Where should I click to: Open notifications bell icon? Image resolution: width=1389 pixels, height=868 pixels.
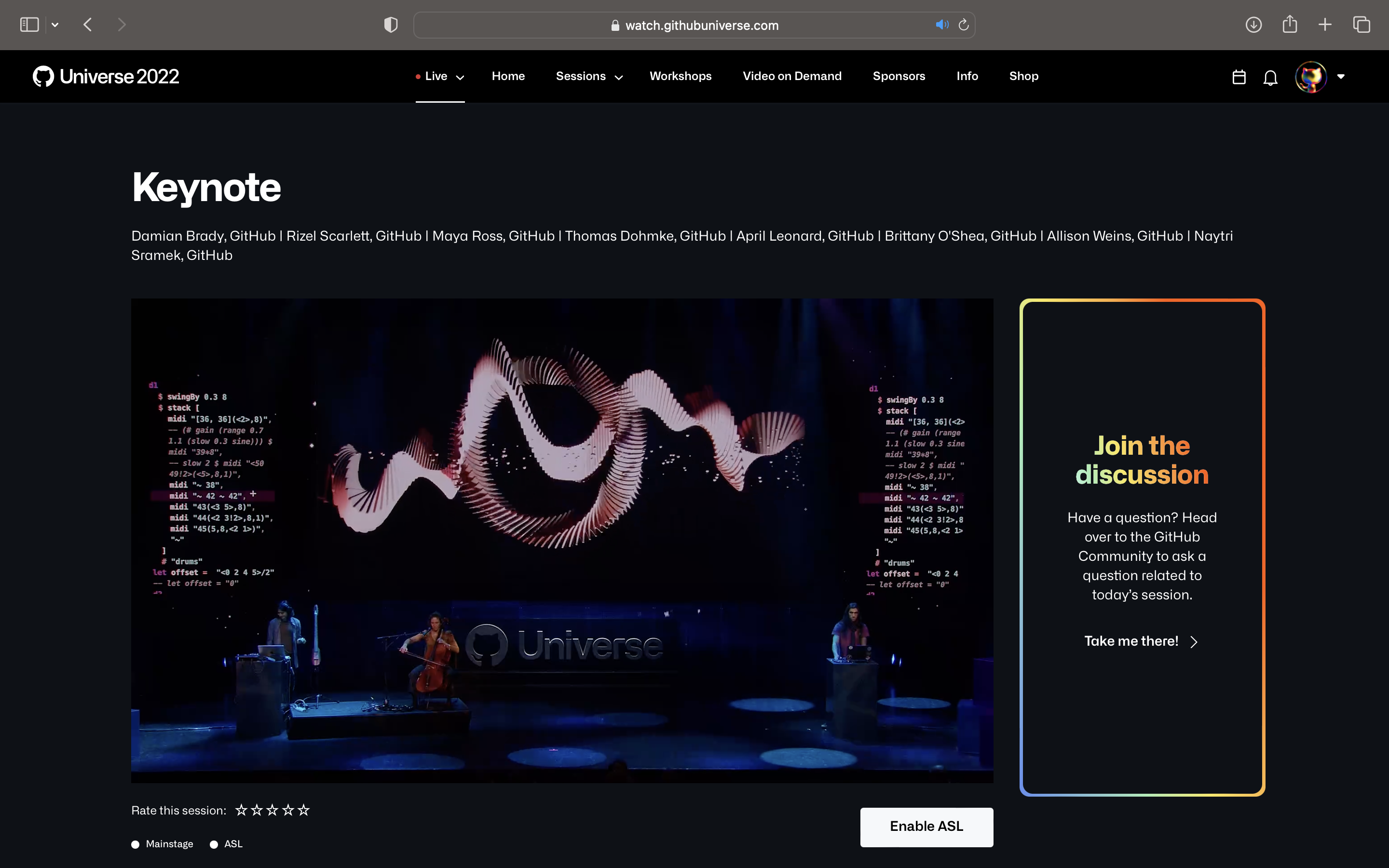click(1270, 78)
